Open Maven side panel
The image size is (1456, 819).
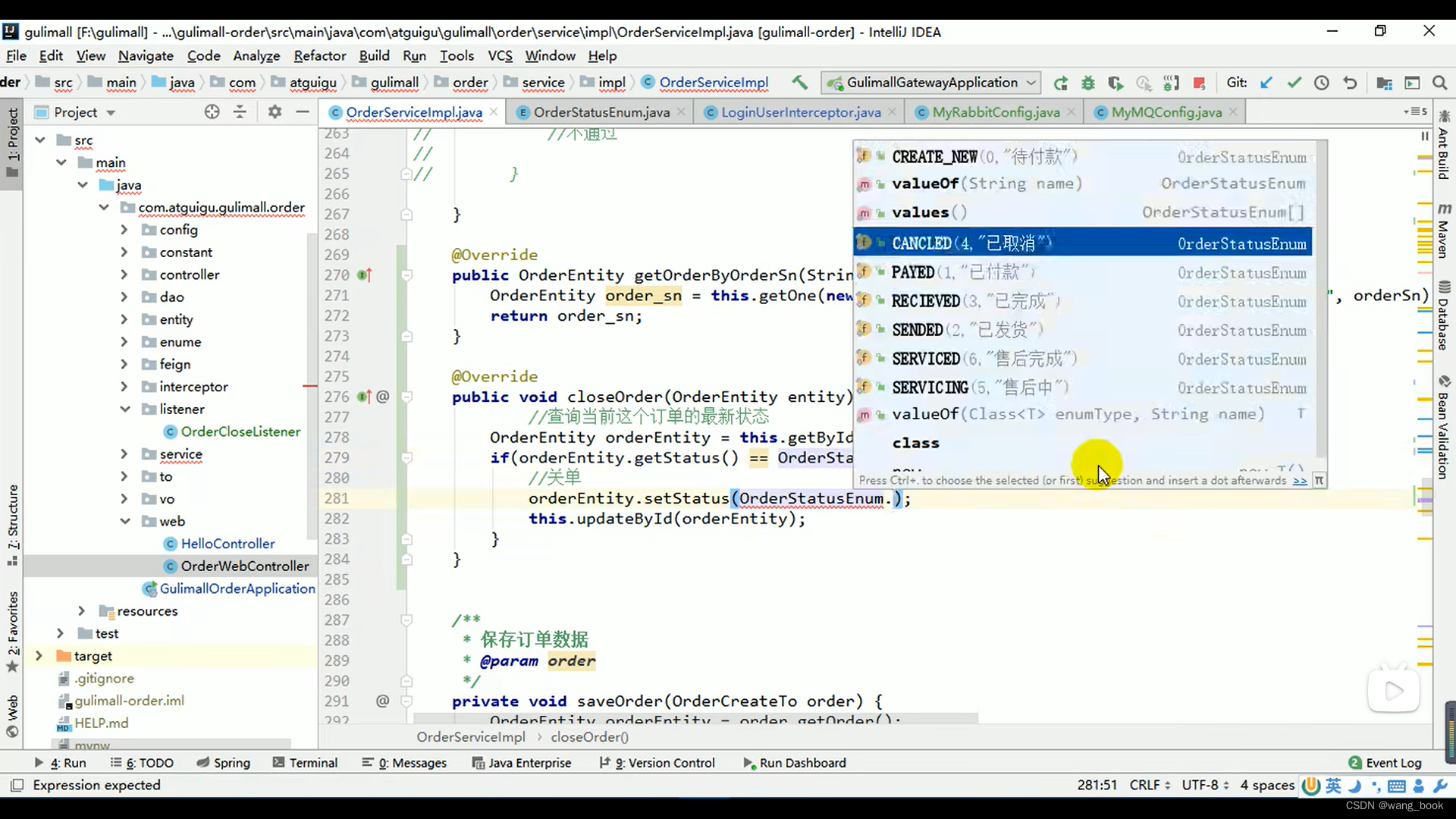[1443, 231]
